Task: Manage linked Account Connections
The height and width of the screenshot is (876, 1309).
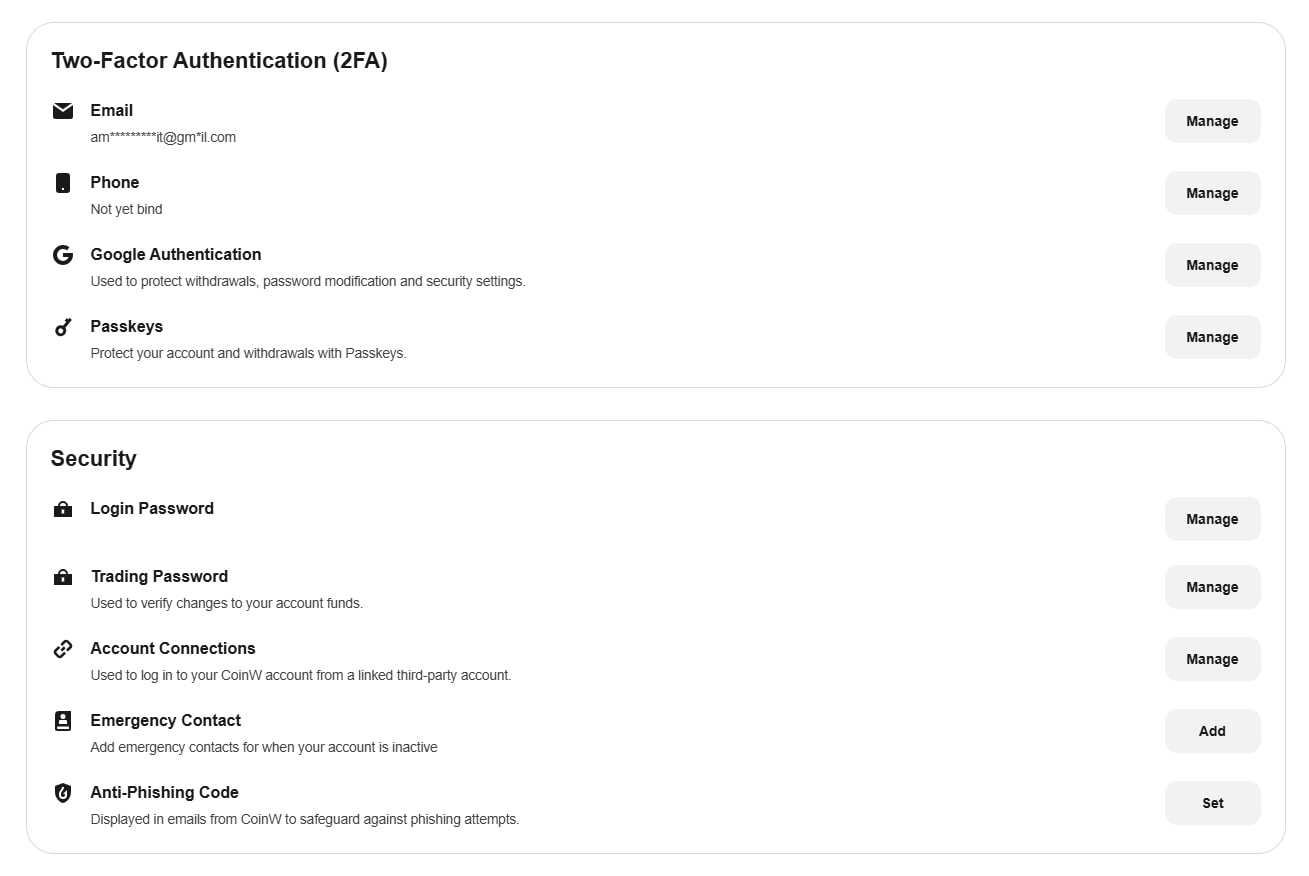Action: point(1212,659)
